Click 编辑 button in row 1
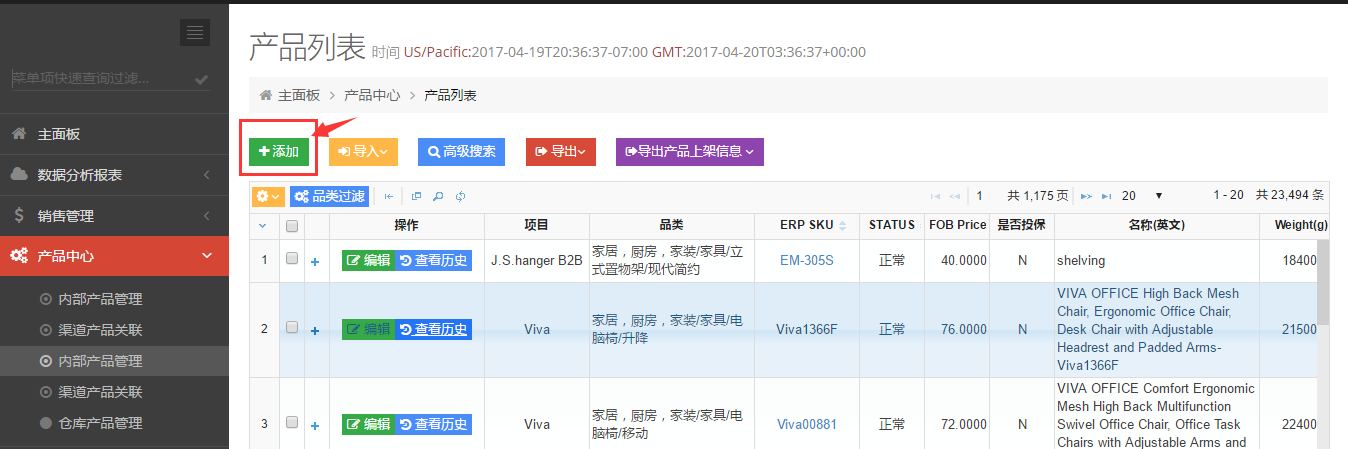 369,260
